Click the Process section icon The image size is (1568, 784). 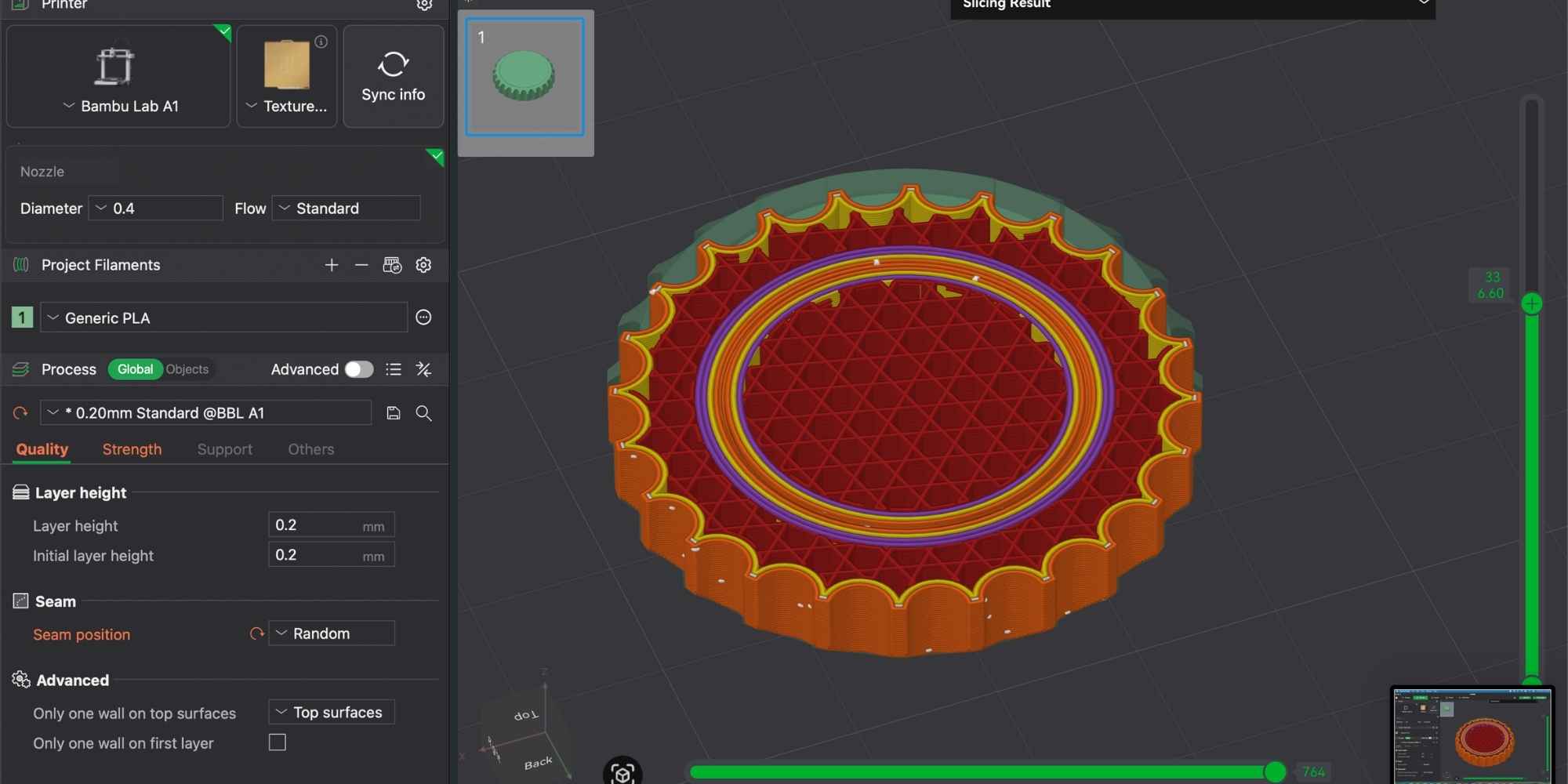(x=21, y=369)
